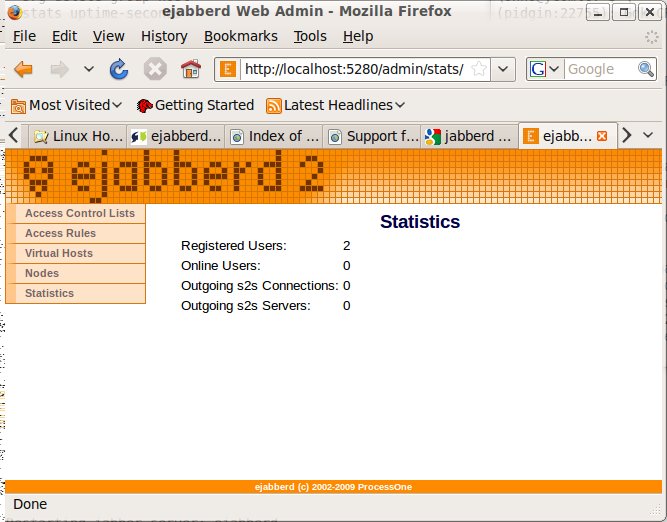Bookmark this page with the star
667x522 pixels.
coord(479,69)
